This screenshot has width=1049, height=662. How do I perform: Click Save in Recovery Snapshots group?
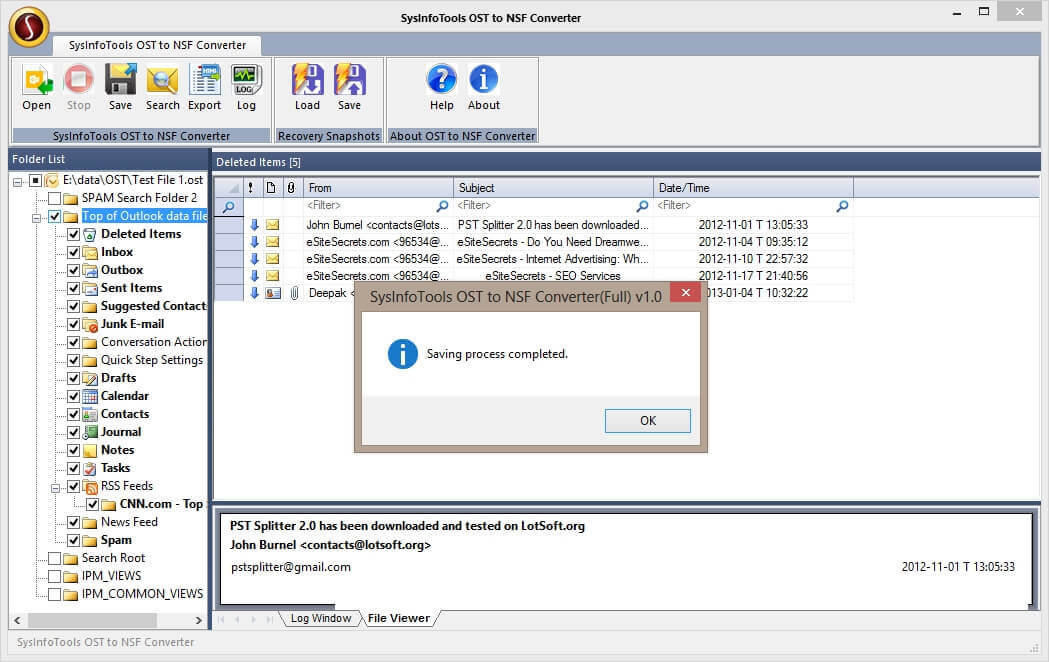[349, 80]
